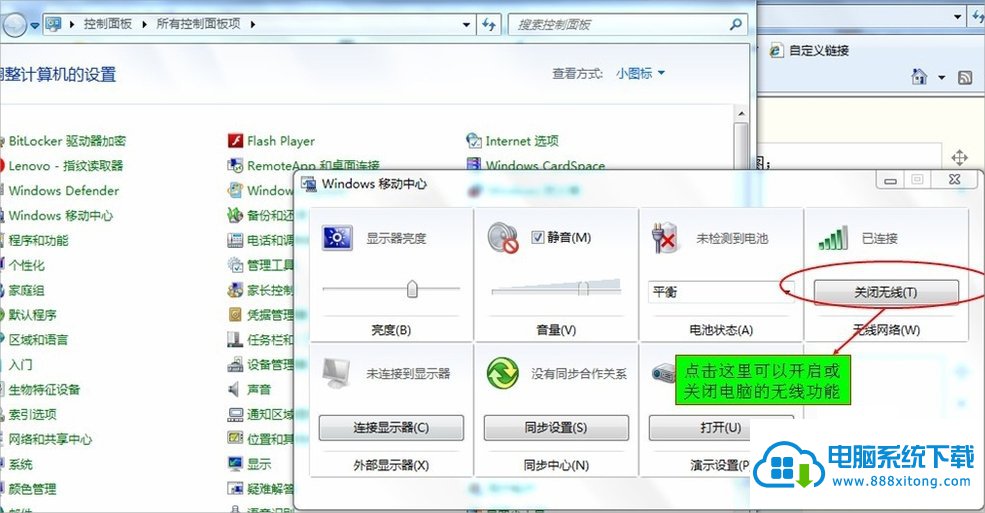The image size is (985, 513).
Task: Click the 声音 speaker icon
Action: click(234, 389)
